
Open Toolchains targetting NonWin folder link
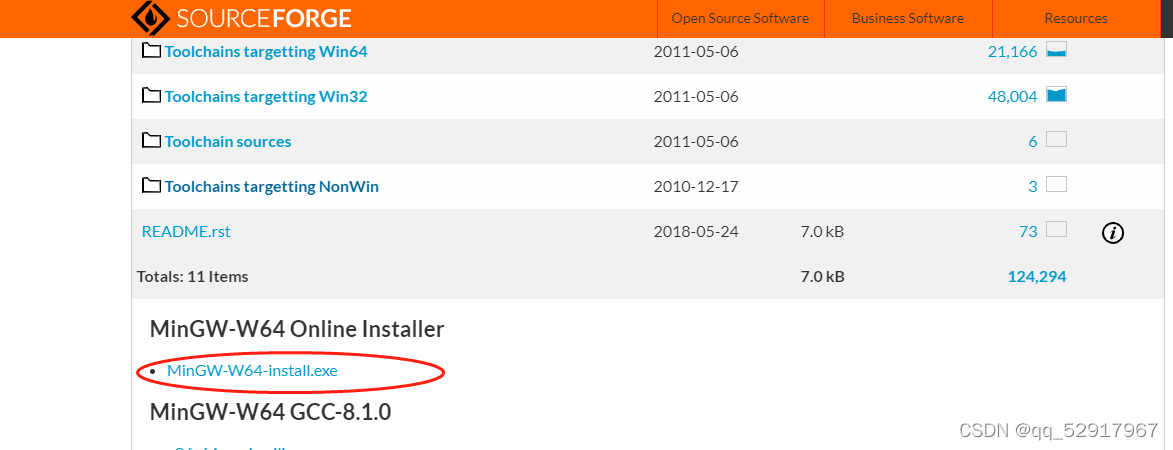pyautogui.click(x=272, y=187)
